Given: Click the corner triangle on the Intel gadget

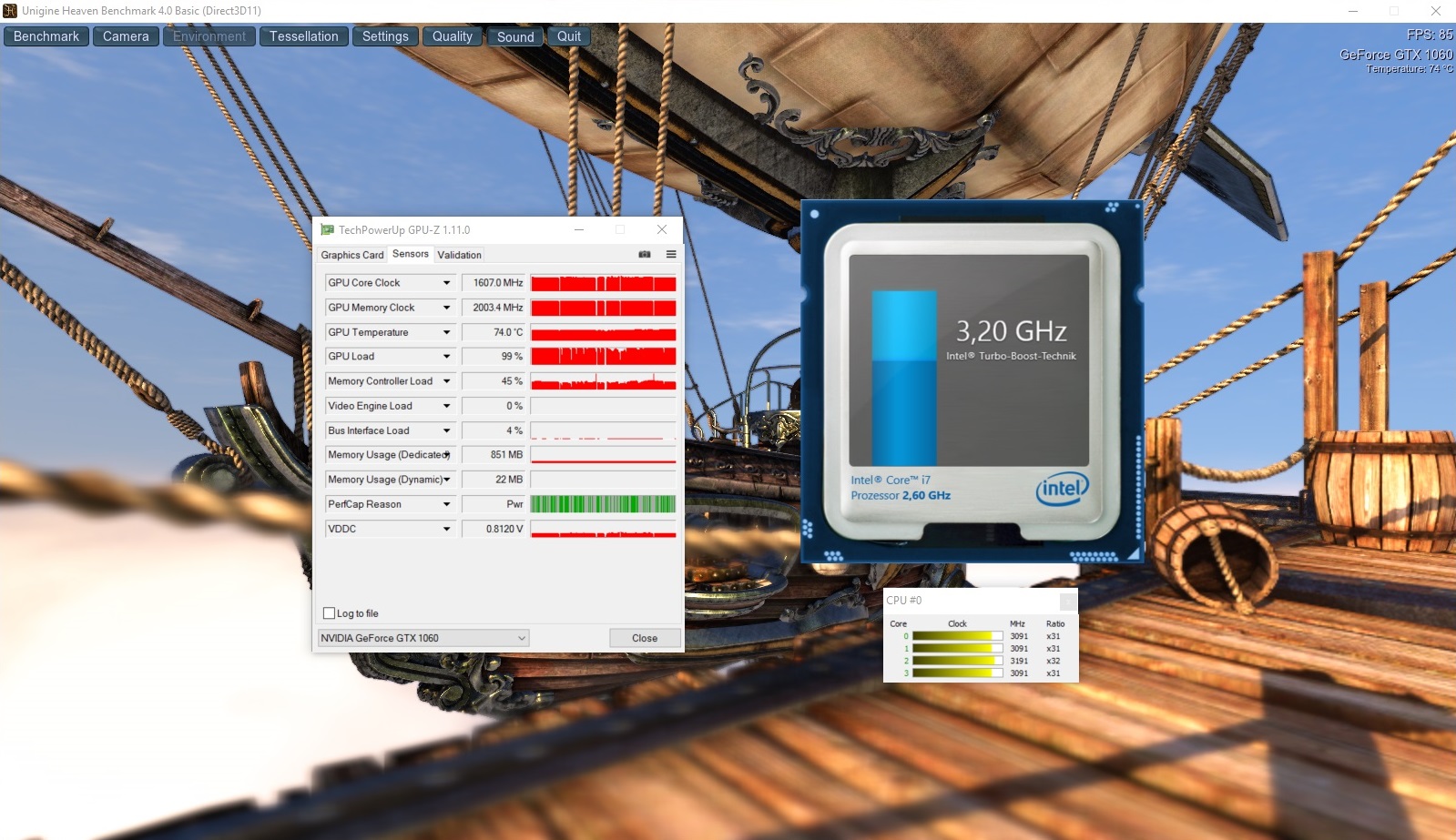Looking at the screenshot, I should coord(1134,552).
